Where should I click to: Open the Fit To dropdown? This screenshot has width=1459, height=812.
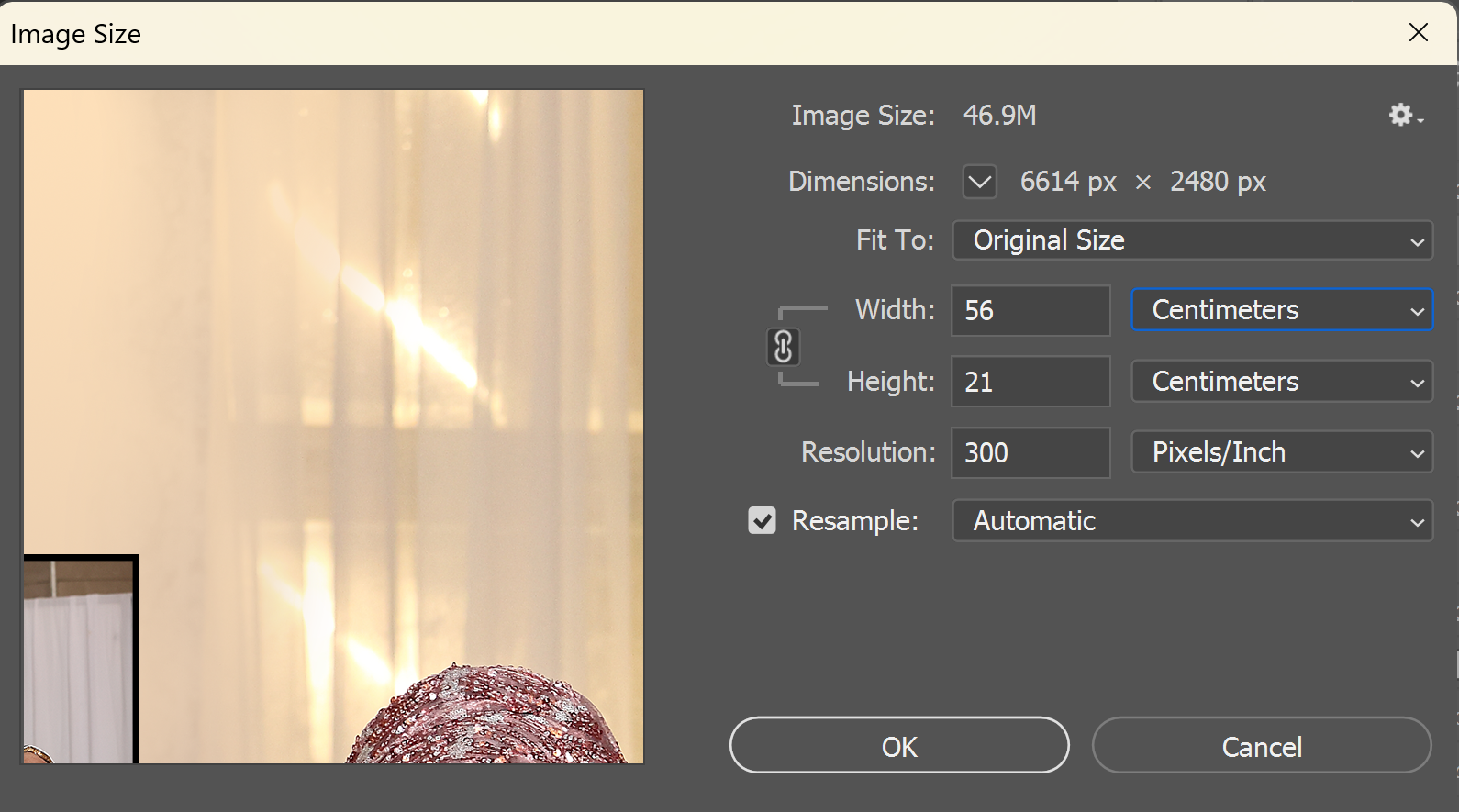(x=1192, y=240)
